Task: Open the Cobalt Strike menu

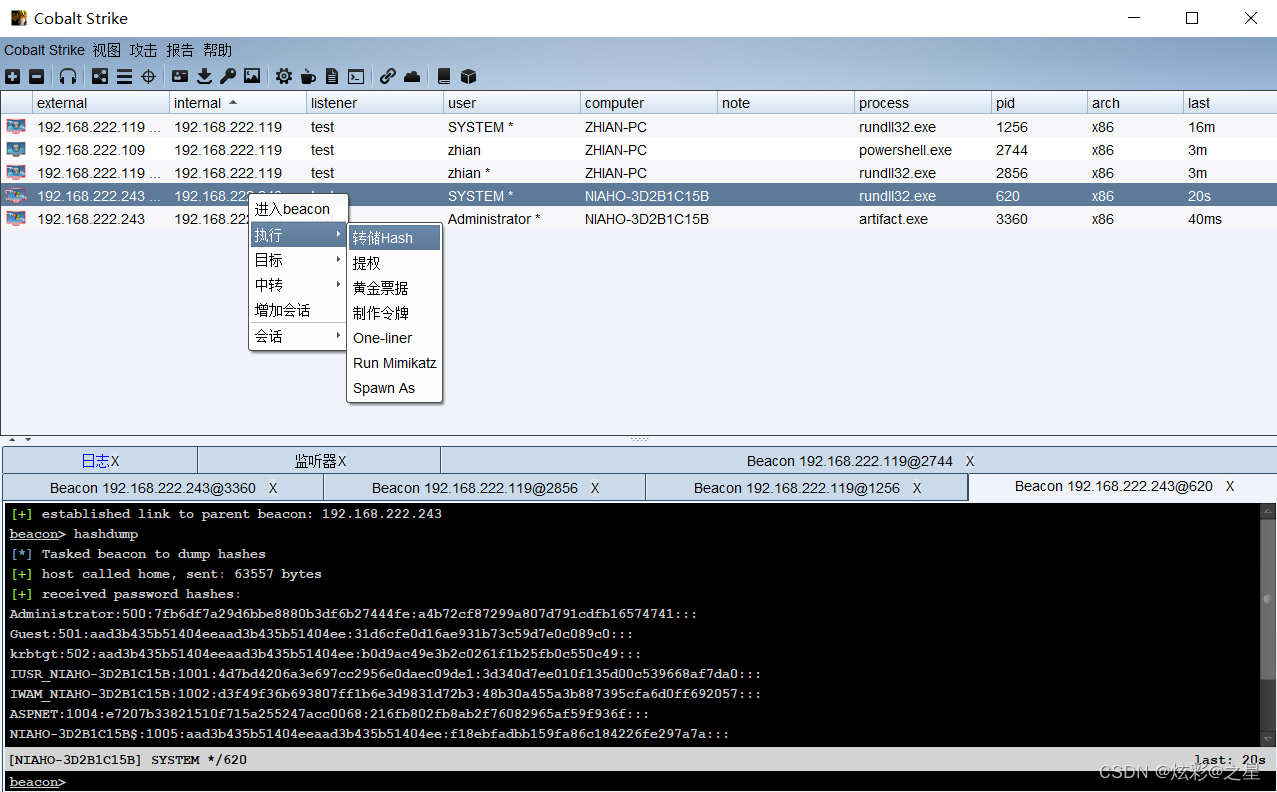Action: [x=44, y=50]
